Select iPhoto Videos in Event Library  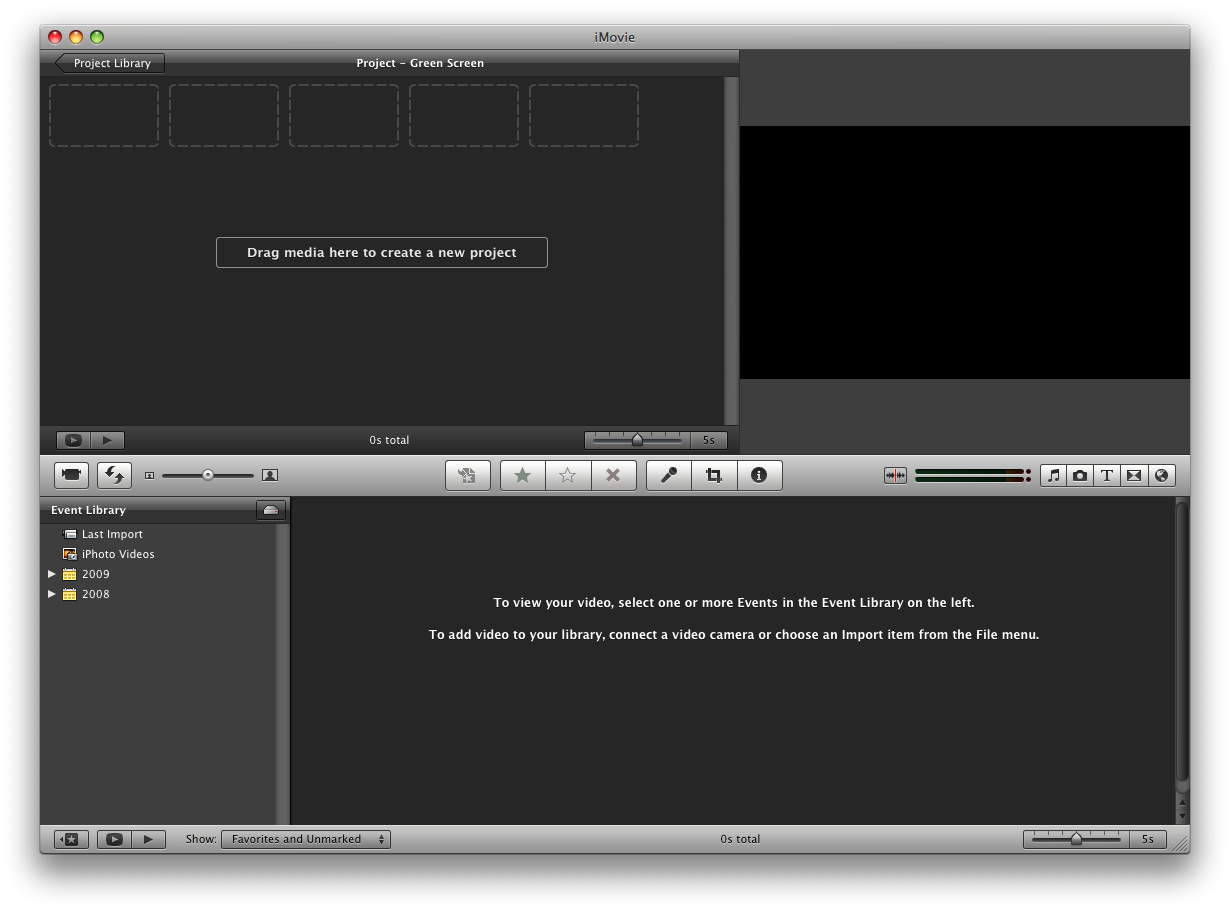coord(118,554)
